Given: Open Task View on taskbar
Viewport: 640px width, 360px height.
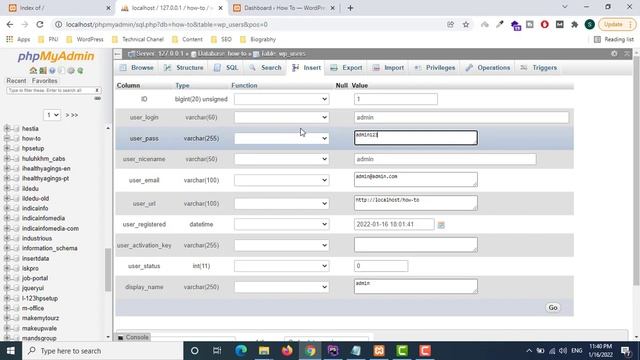Looking at the screenshot, I should [217, 351].
